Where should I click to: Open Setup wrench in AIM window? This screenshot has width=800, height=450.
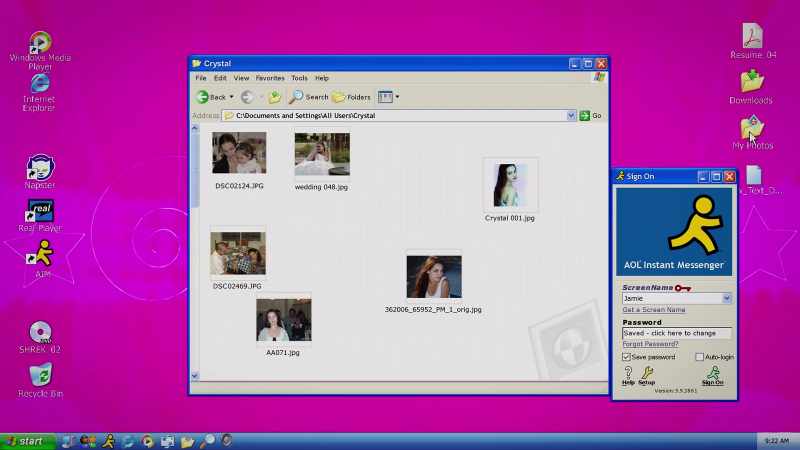tap(646, 375)
